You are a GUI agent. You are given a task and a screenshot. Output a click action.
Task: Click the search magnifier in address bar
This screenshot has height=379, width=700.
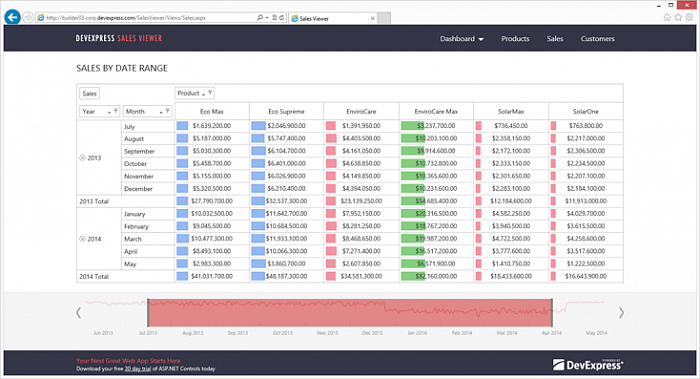click(x=260, y=17)
